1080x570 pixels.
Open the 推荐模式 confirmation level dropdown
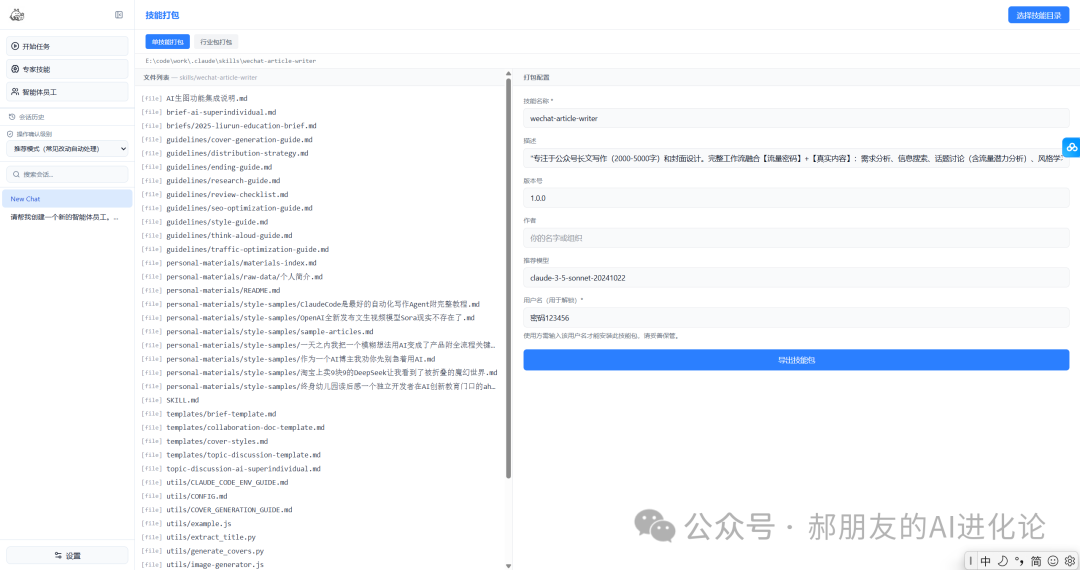click(67, 148)
